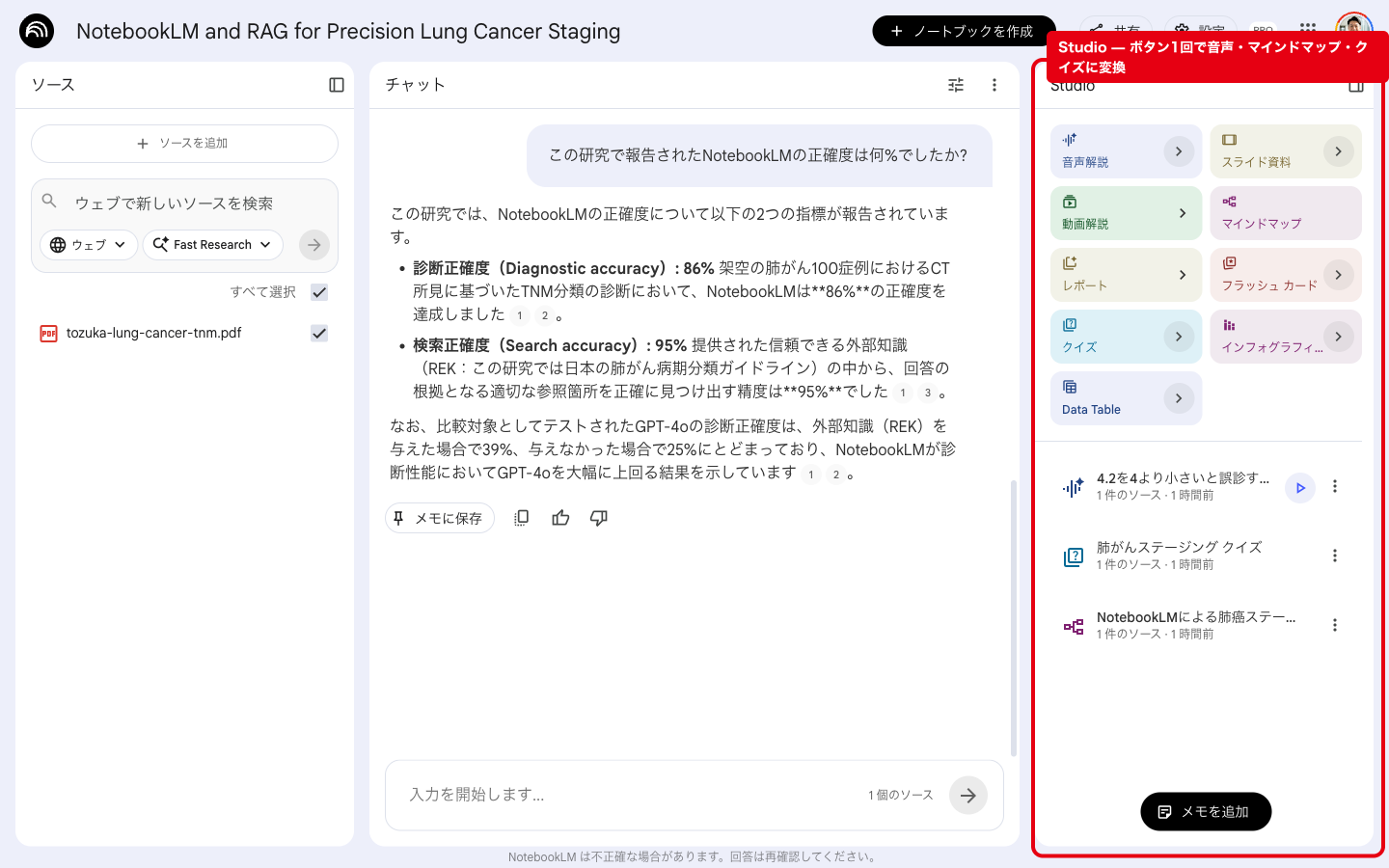Expand Data Table customization arrow
1389x868 pixels.
1179,398
